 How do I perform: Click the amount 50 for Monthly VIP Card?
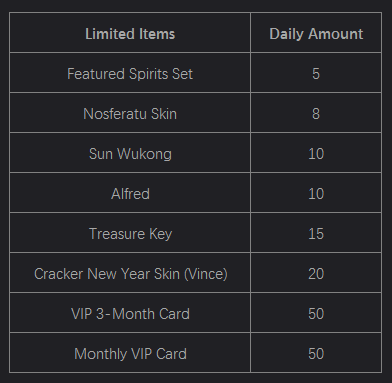pyautogui.click(x=316, y=354)
